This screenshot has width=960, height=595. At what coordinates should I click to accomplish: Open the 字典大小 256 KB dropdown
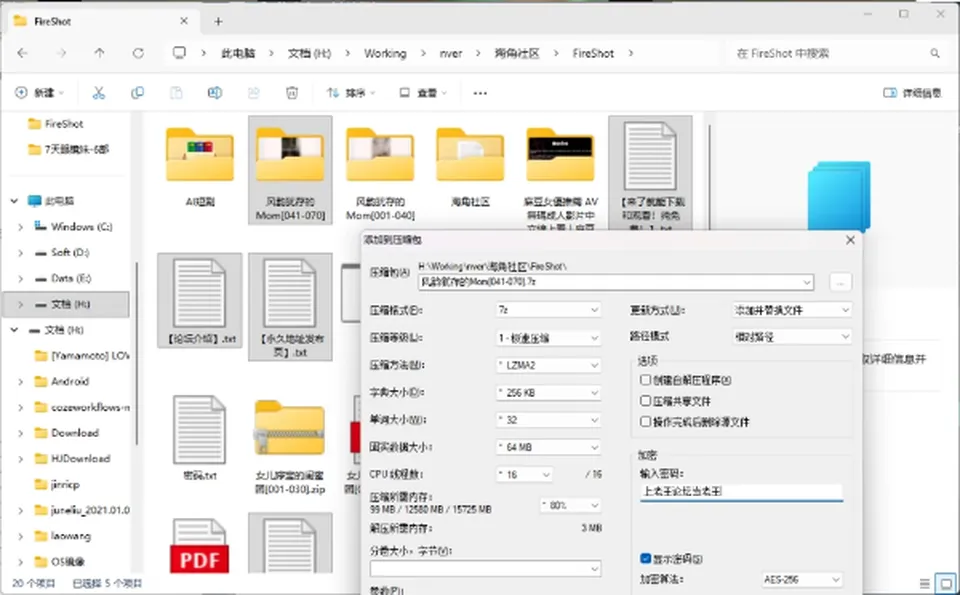(548, 392)
